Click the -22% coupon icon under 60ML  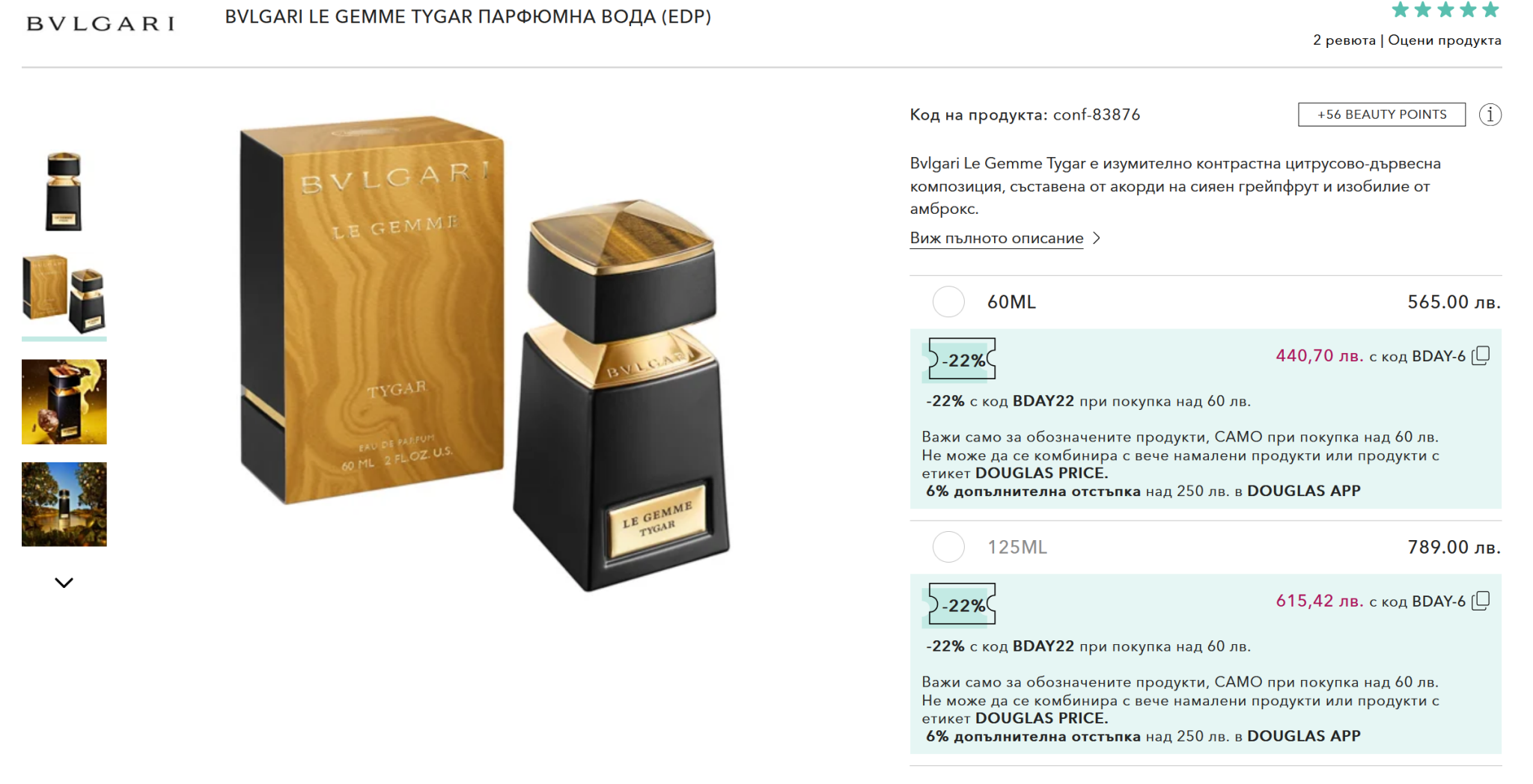pyautogui.click(x=962, y=359)
